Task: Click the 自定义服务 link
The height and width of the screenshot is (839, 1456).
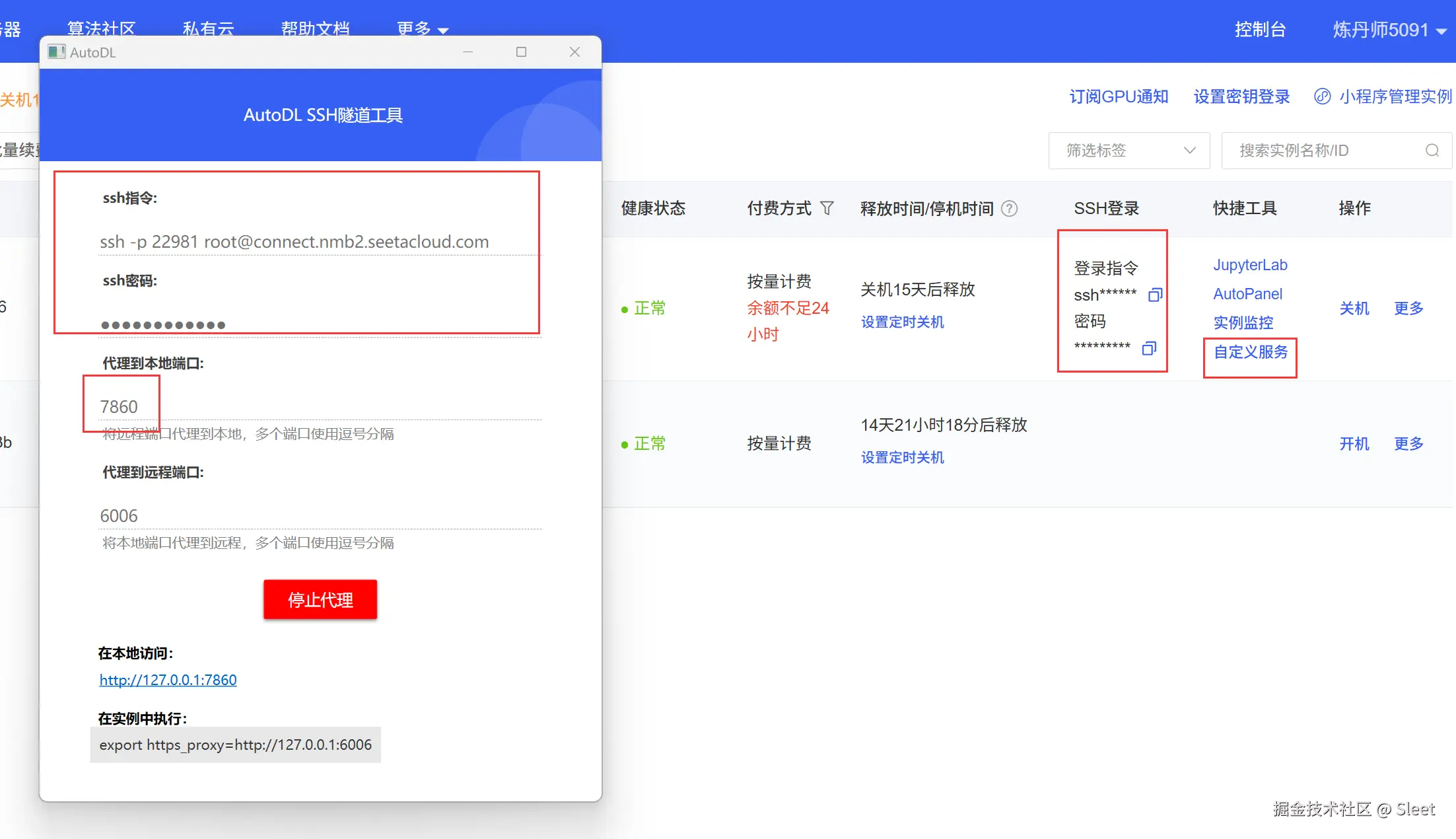Action: click(1250, 352)
